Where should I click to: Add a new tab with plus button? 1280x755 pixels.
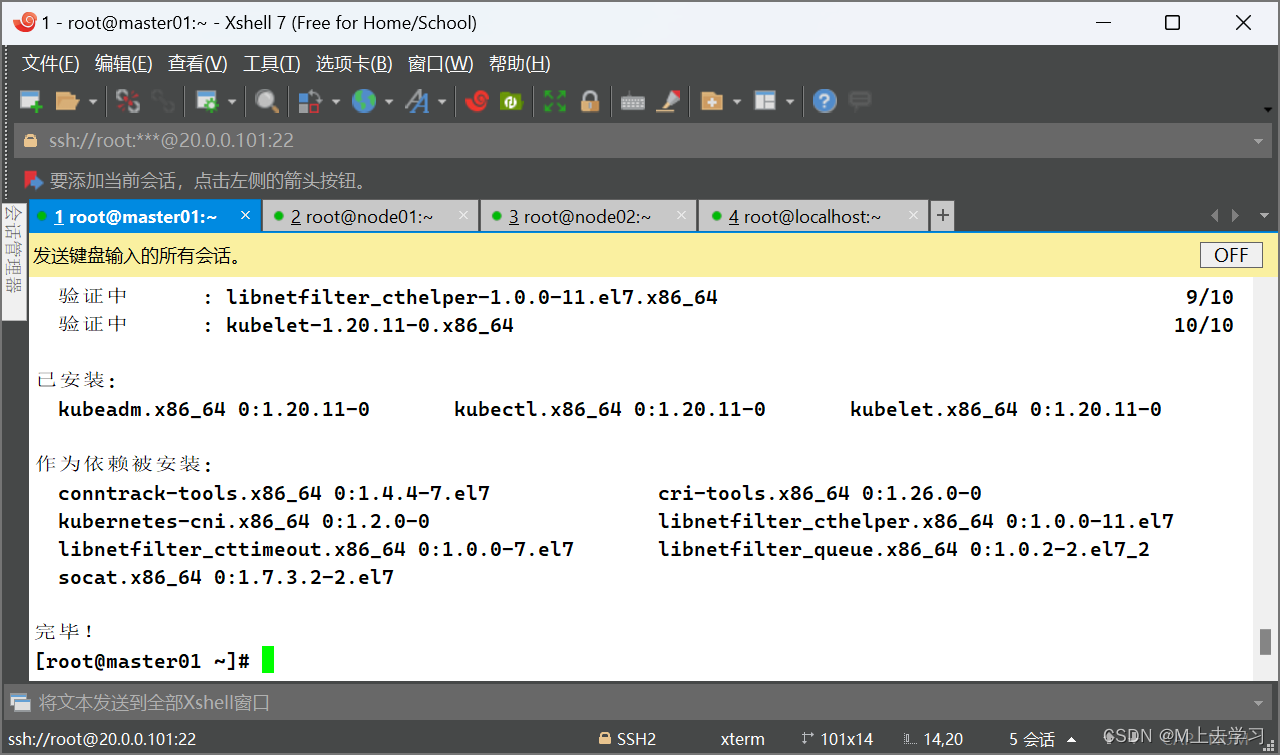tap(942, 216)
